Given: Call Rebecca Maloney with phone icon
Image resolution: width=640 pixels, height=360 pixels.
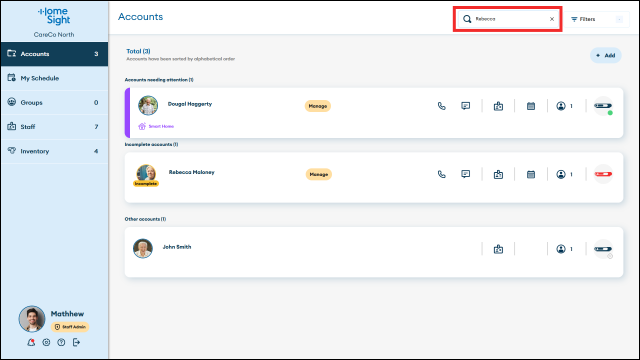Looking at the screenshot, I should click(442, 174).
